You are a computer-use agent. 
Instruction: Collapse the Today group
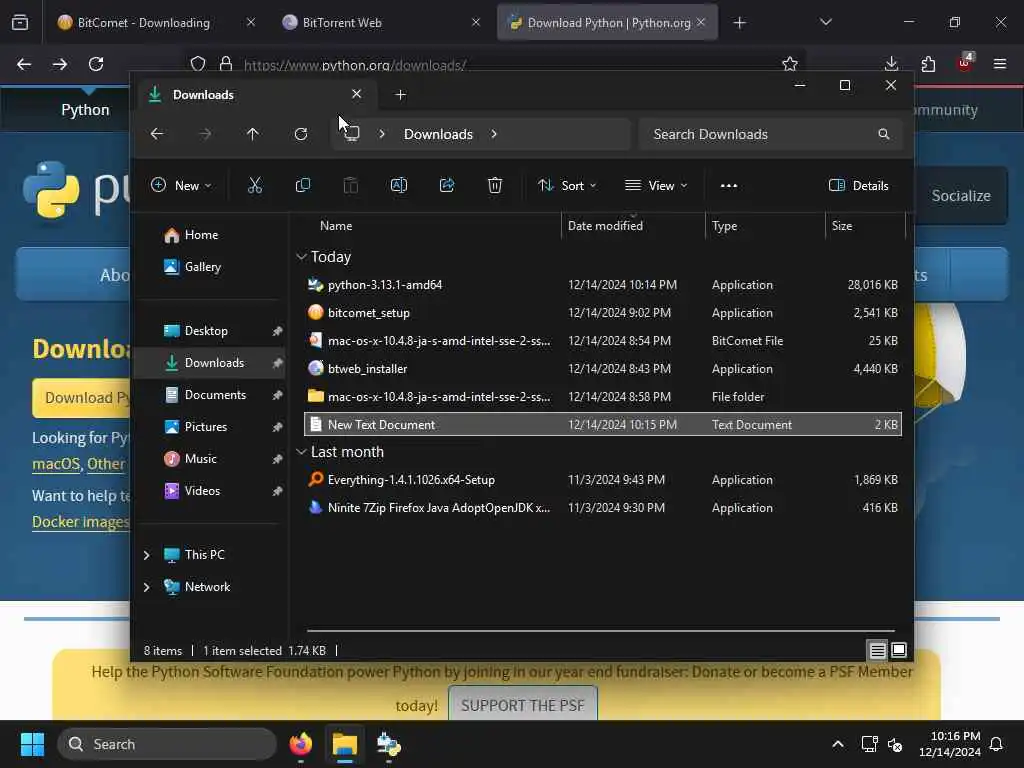coord(301,257)
